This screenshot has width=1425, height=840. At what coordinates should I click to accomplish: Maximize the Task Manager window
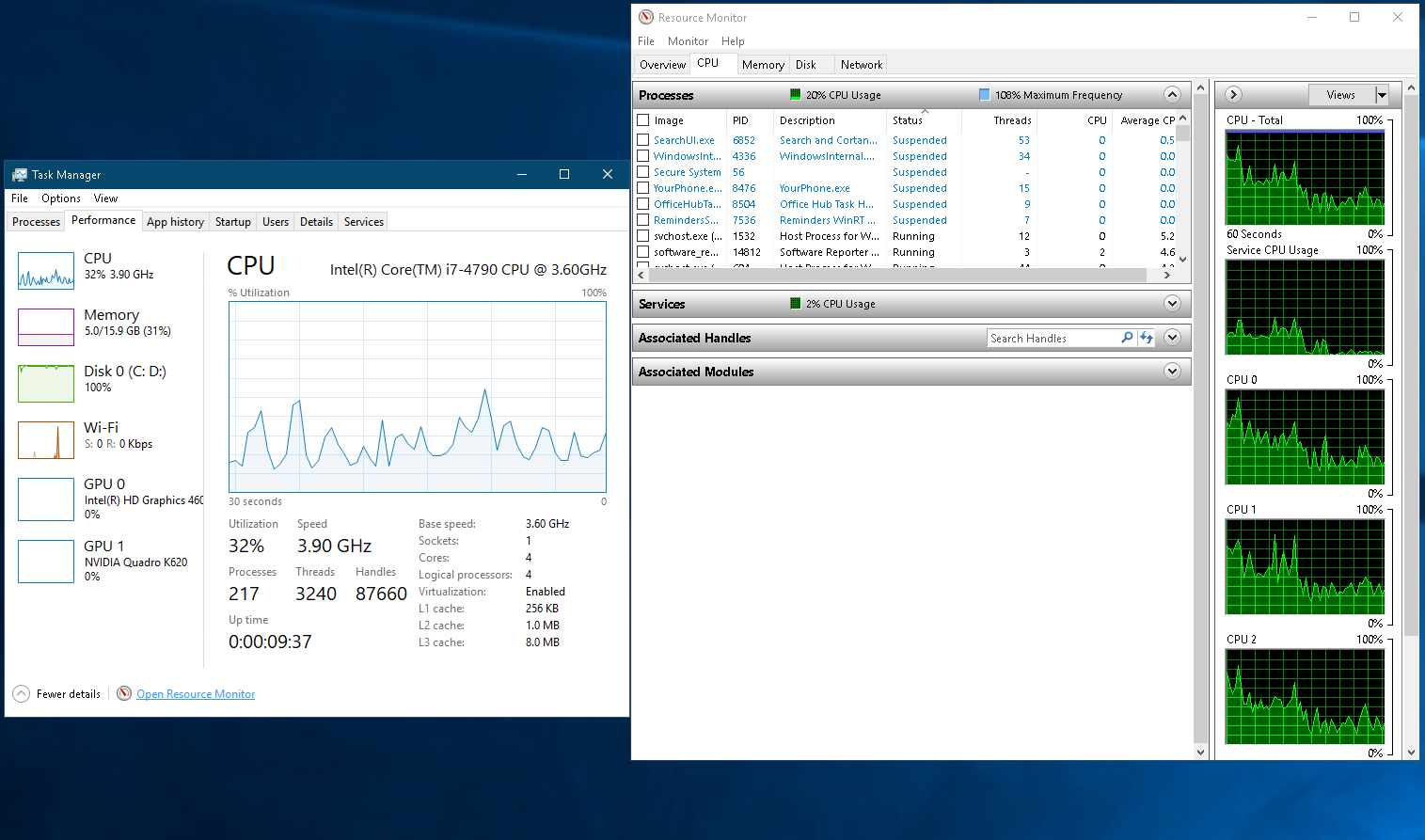point(564,174)
